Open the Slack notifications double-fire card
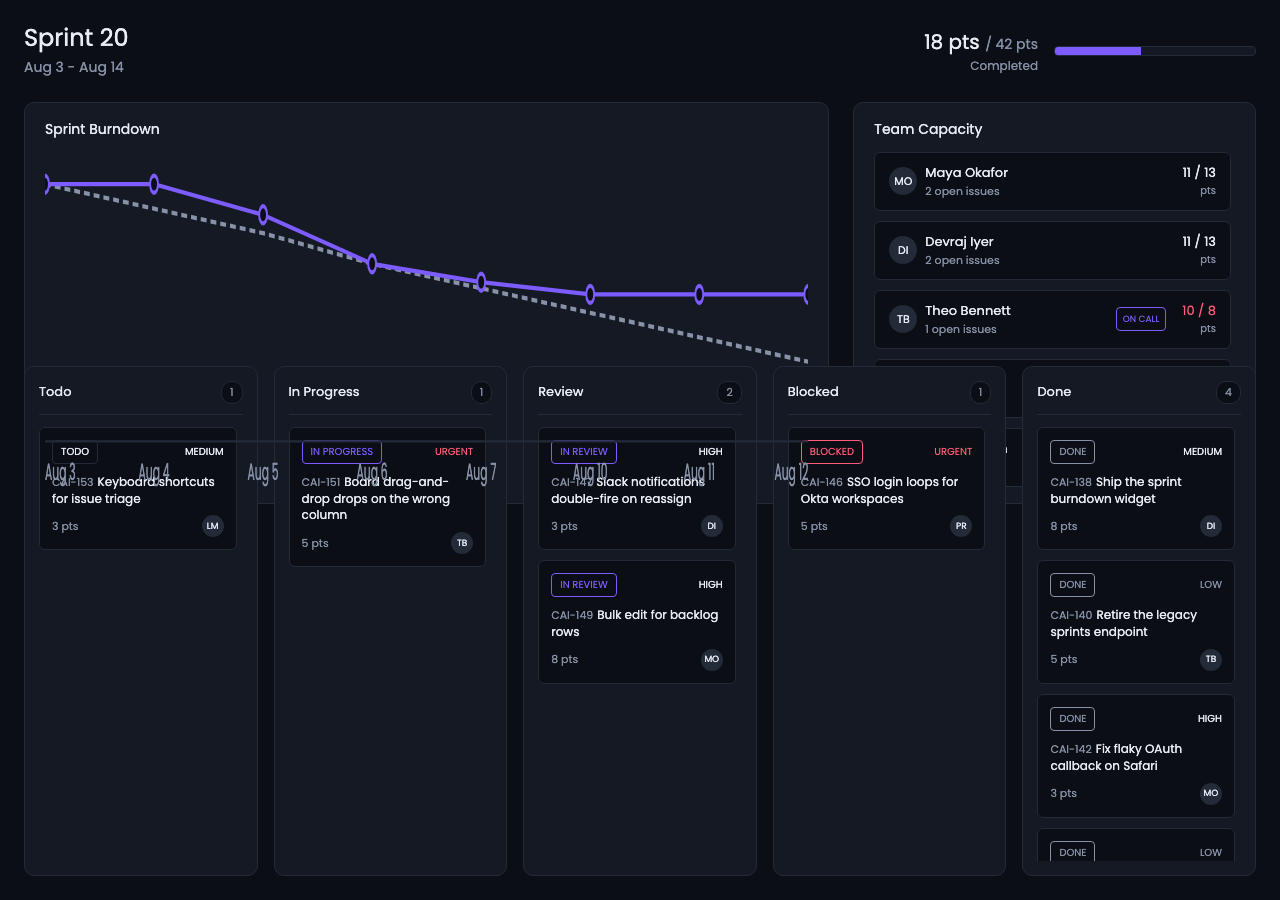The width and height of the screenshot is (1280, 900). click(x=637, y=488)
